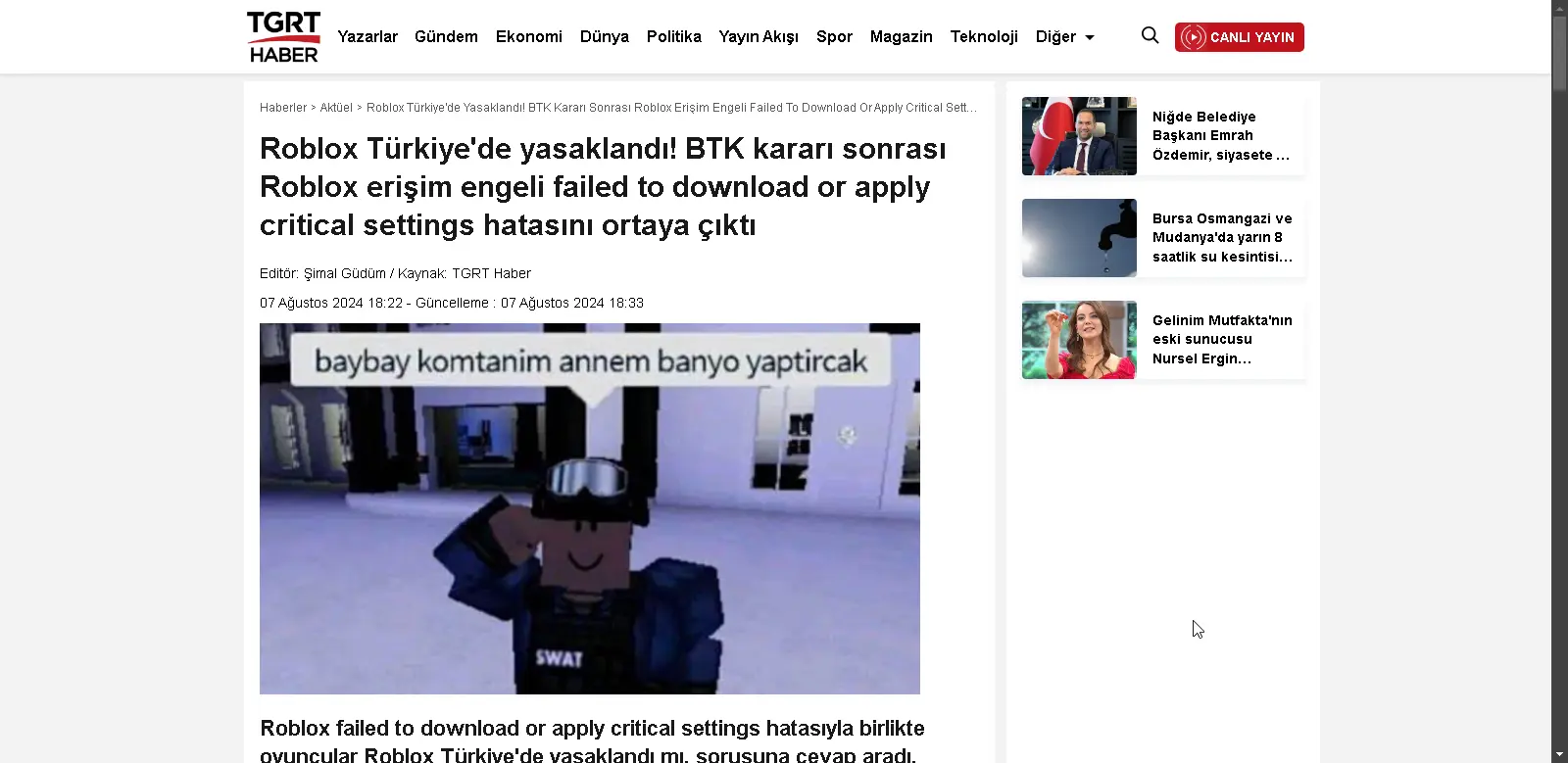Open the Gelinim Mutfakta'nın eski sunucusu headline
The image size is (1568, 763).
(x=1222, y=340)
